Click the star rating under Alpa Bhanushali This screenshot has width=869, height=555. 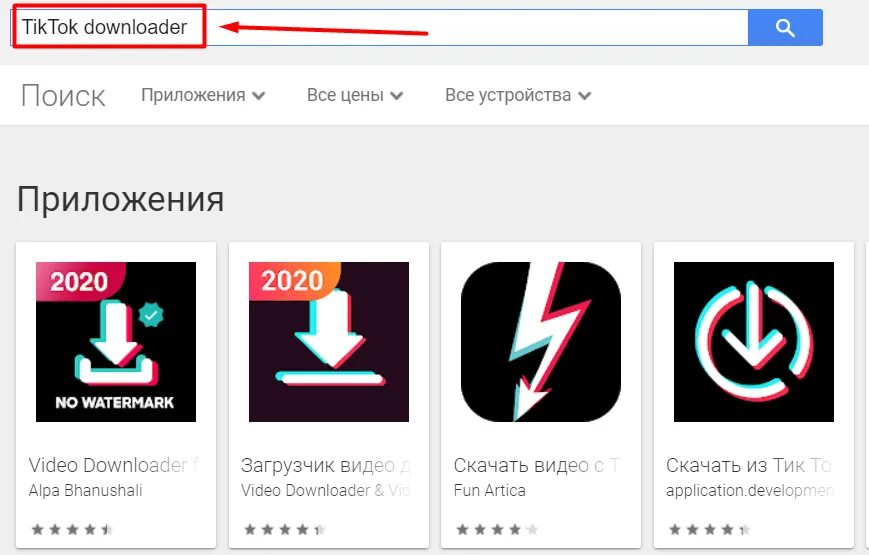coord(72,529)
